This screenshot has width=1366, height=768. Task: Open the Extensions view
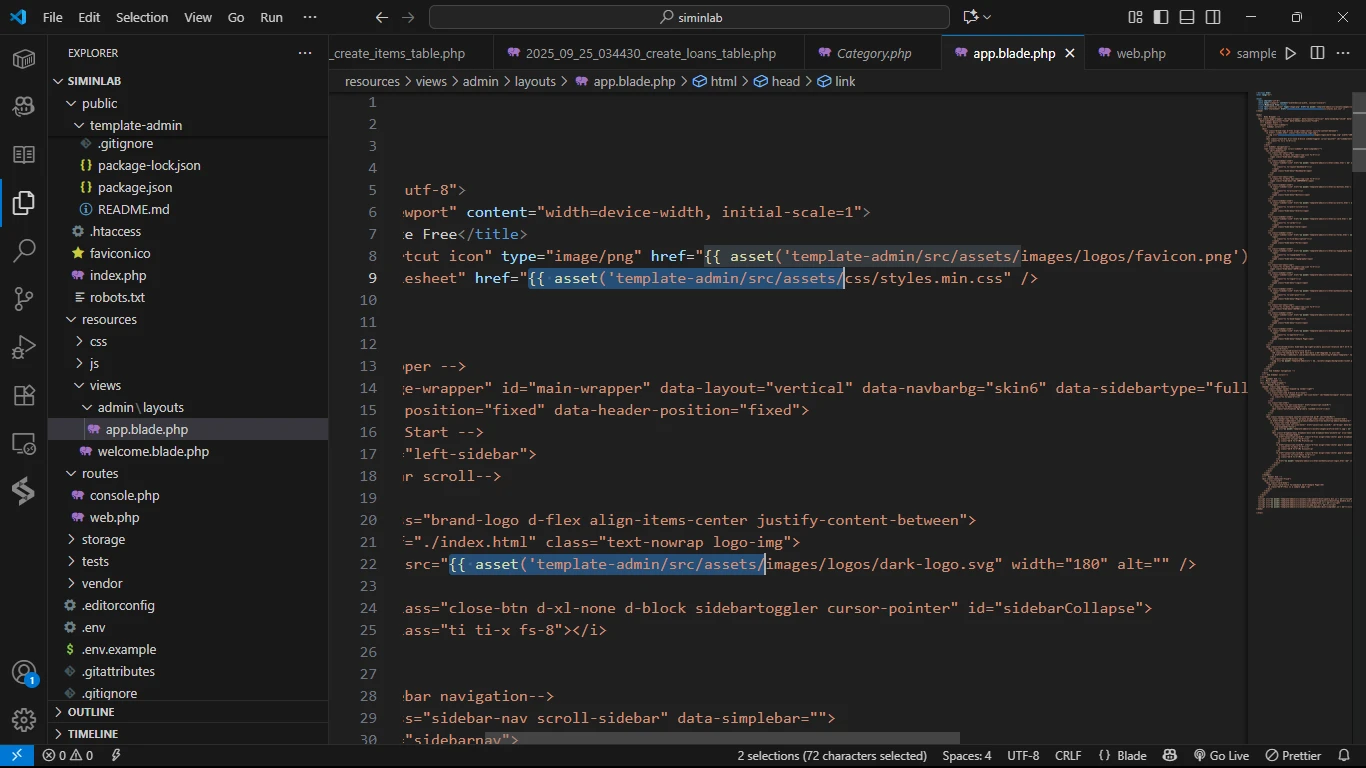(x=24, y=395)
